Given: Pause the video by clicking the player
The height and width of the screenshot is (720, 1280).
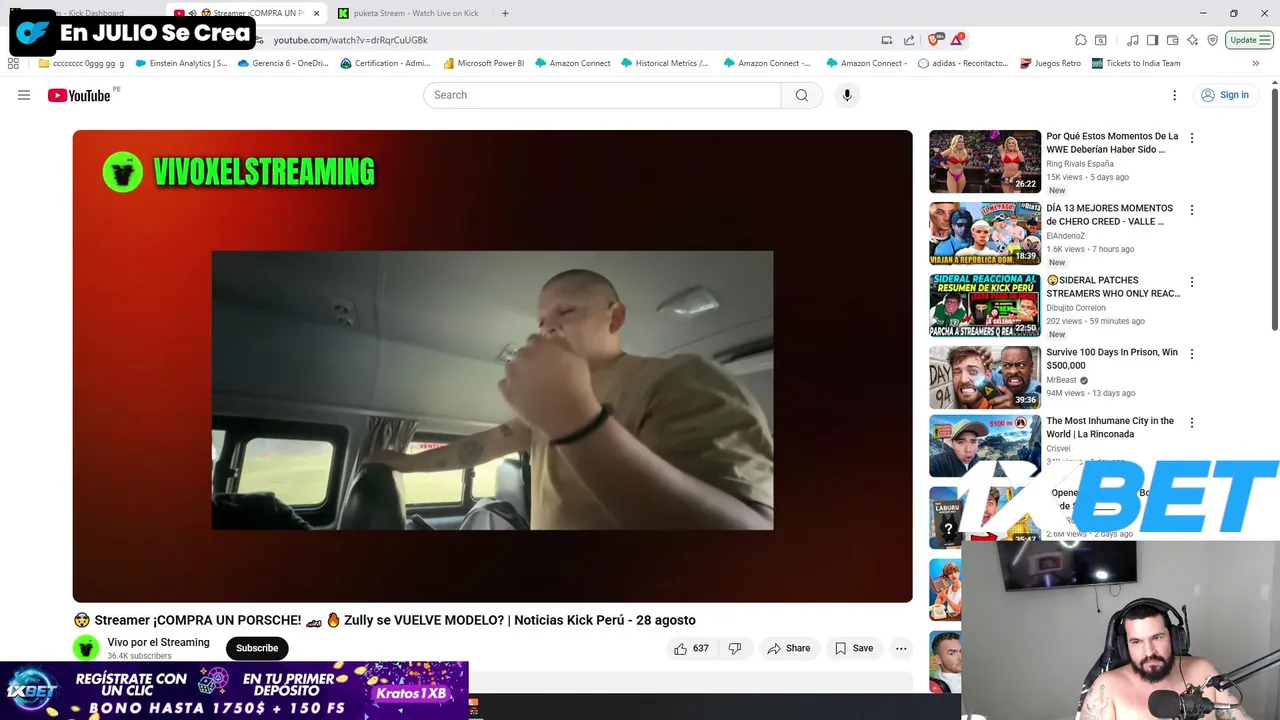Looking at the screenshot, I should [492, 366].
